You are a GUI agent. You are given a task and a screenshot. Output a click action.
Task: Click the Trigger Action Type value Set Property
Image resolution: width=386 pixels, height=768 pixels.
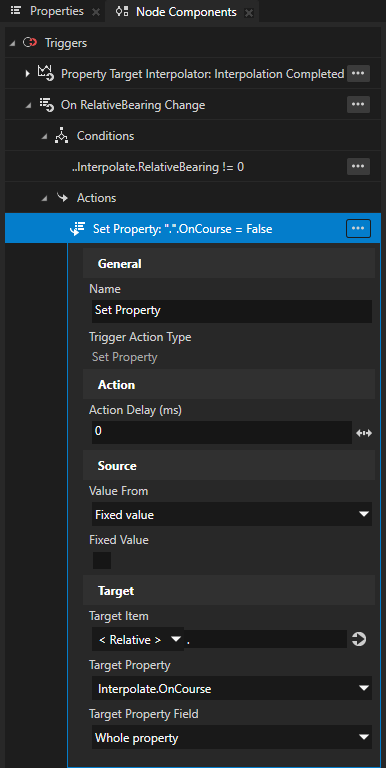[125, 357]
